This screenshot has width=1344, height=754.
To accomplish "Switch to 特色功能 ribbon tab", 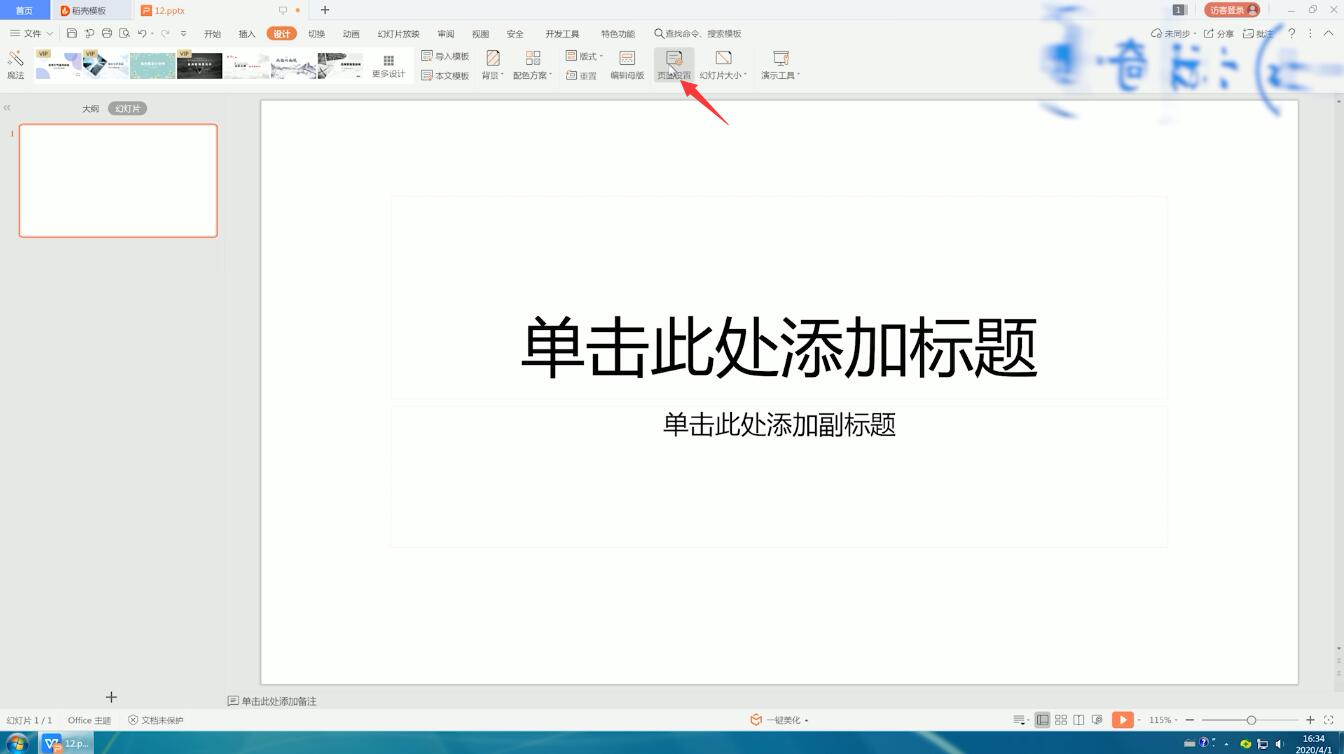I will coord(618,34).
